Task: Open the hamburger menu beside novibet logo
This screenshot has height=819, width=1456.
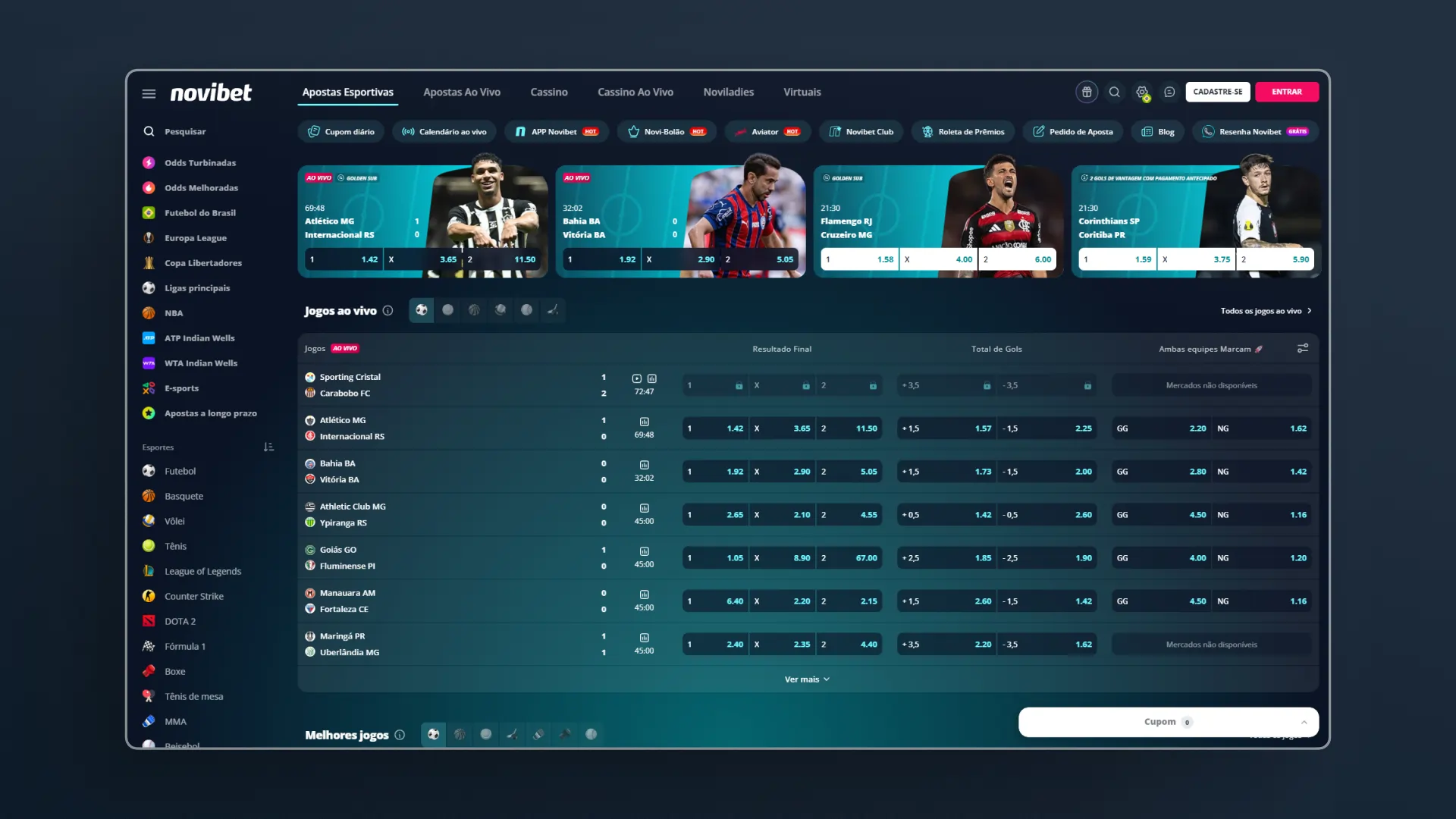Action: click(x=149, y=93)
